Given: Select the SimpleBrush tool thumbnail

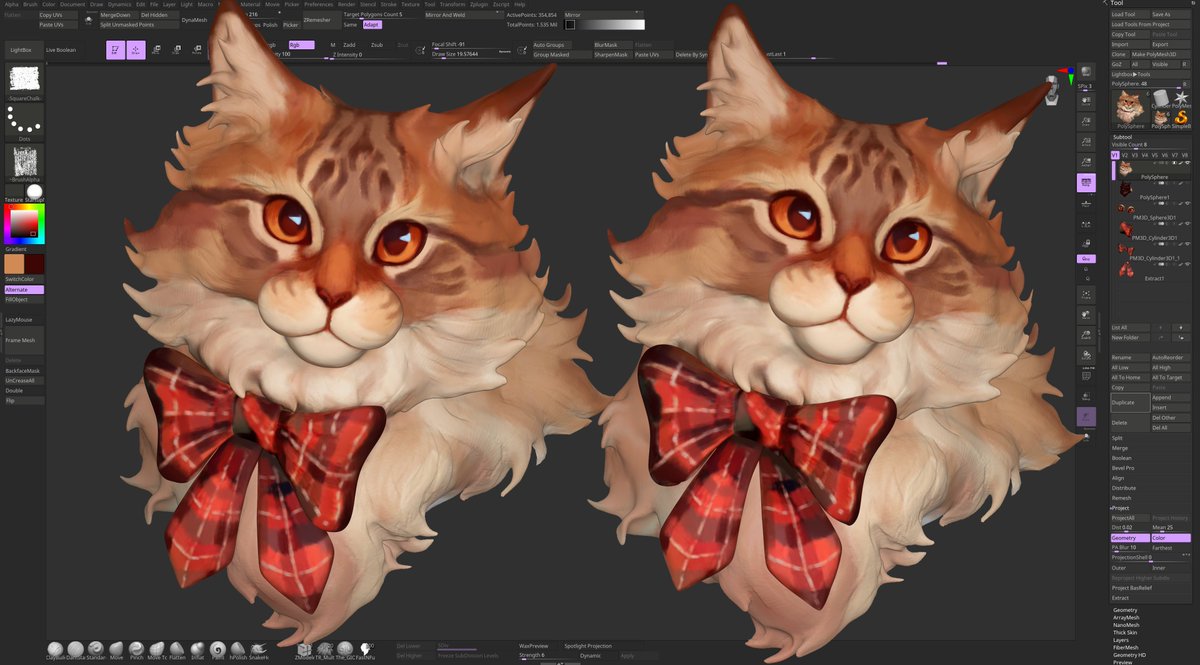Looking at the screenshot, I should (1180, 119).
